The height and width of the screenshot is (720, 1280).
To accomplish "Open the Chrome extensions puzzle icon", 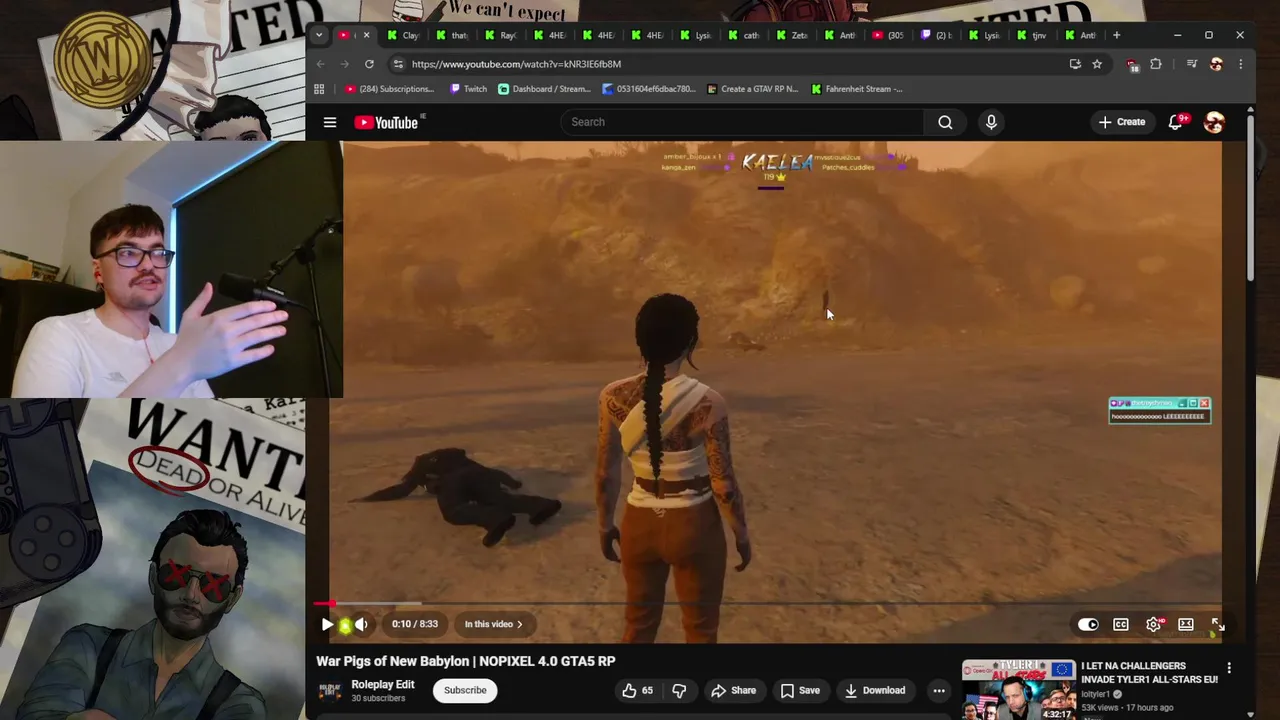I will coord(1156,64).
